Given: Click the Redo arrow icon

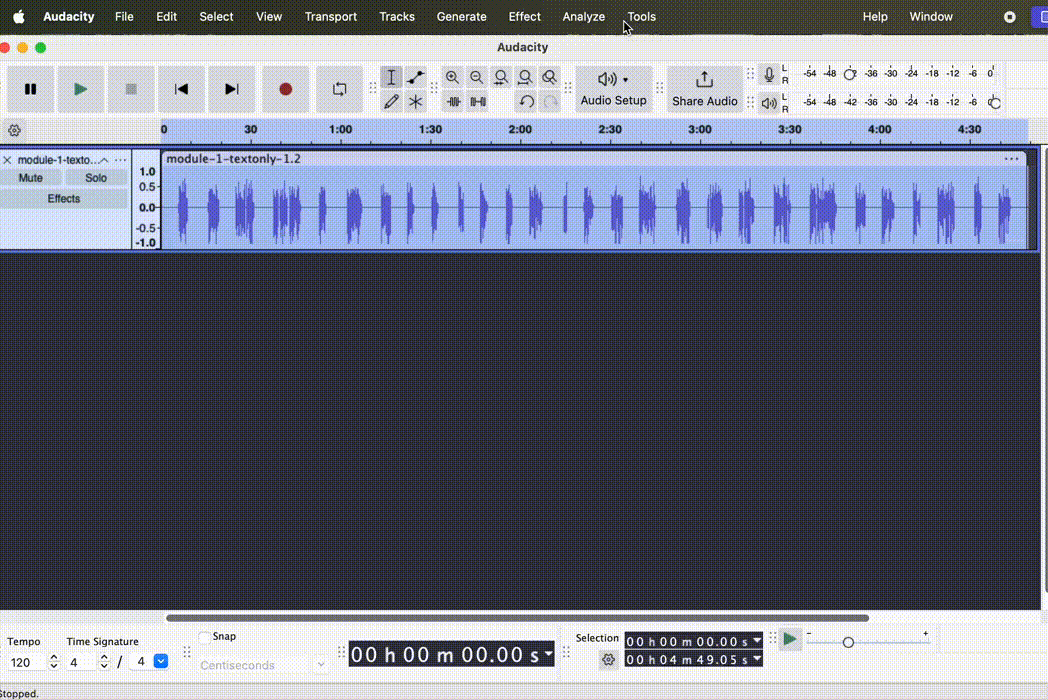Looking at the screenshot, I should 550,102.
